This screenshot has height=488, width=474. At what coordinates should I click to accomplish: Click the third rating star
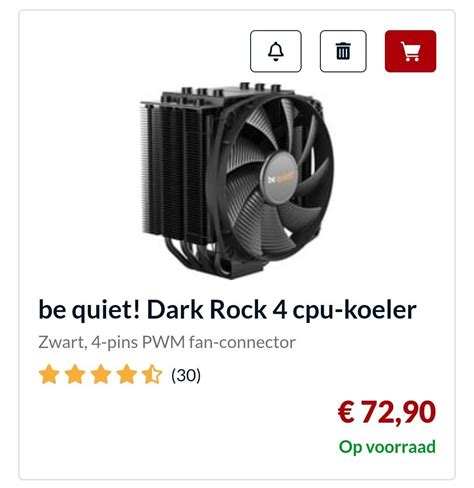pyautogui.click(x=101, y=375)
